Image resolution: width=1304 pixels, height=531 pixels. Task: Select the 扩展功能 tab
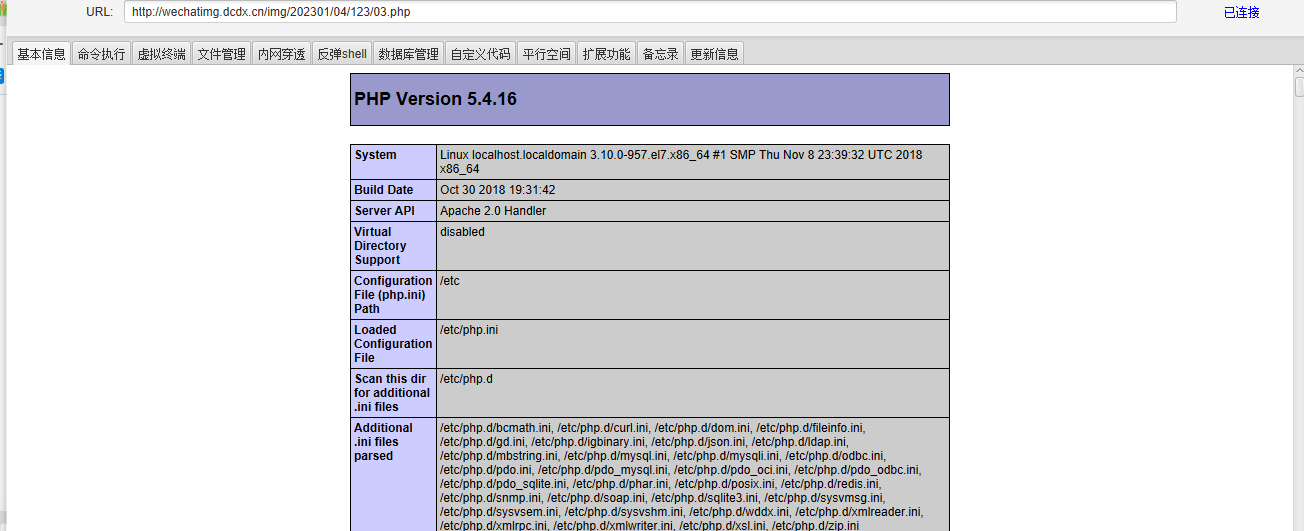606,54
